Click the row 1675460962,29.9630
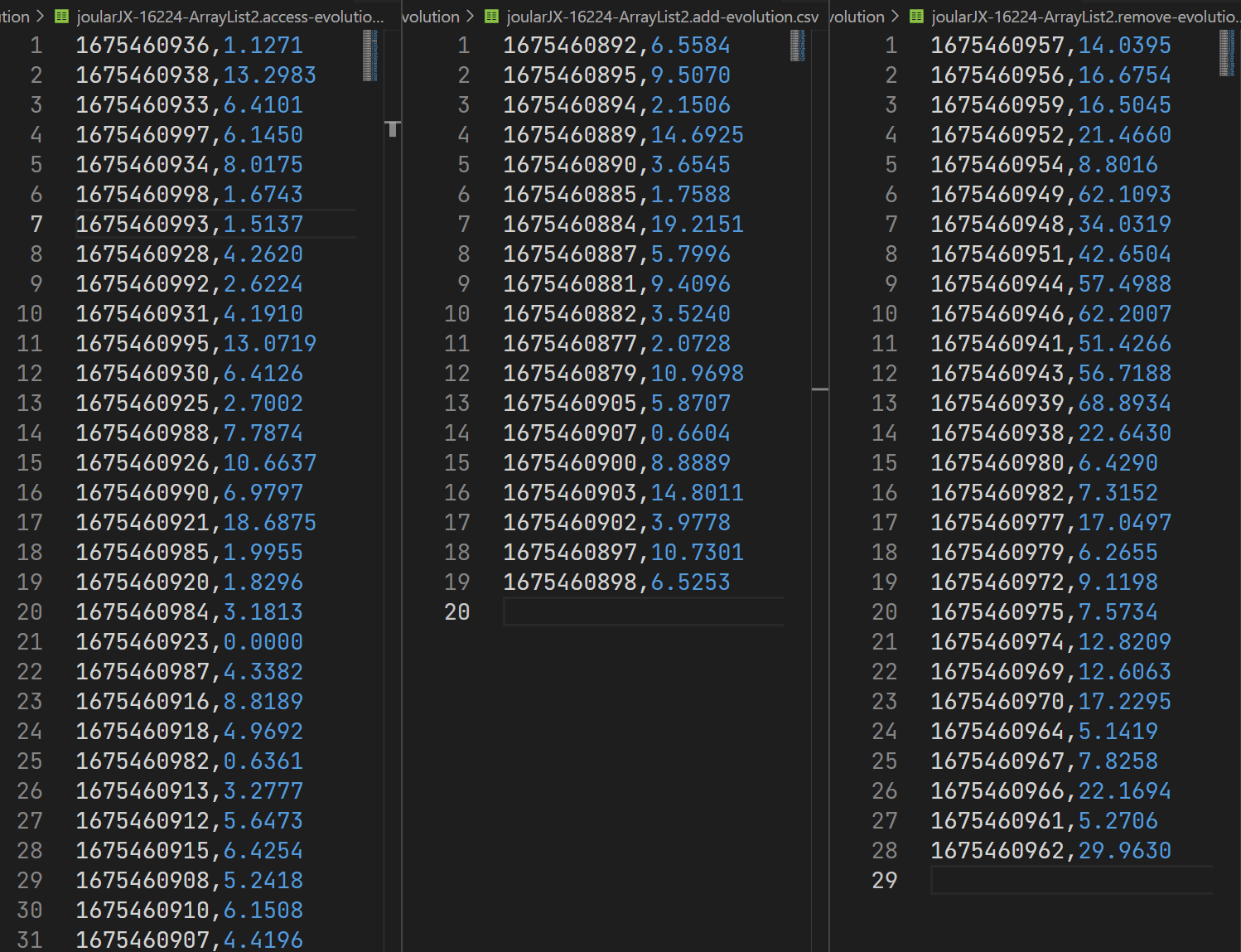 pos(1051,851)
